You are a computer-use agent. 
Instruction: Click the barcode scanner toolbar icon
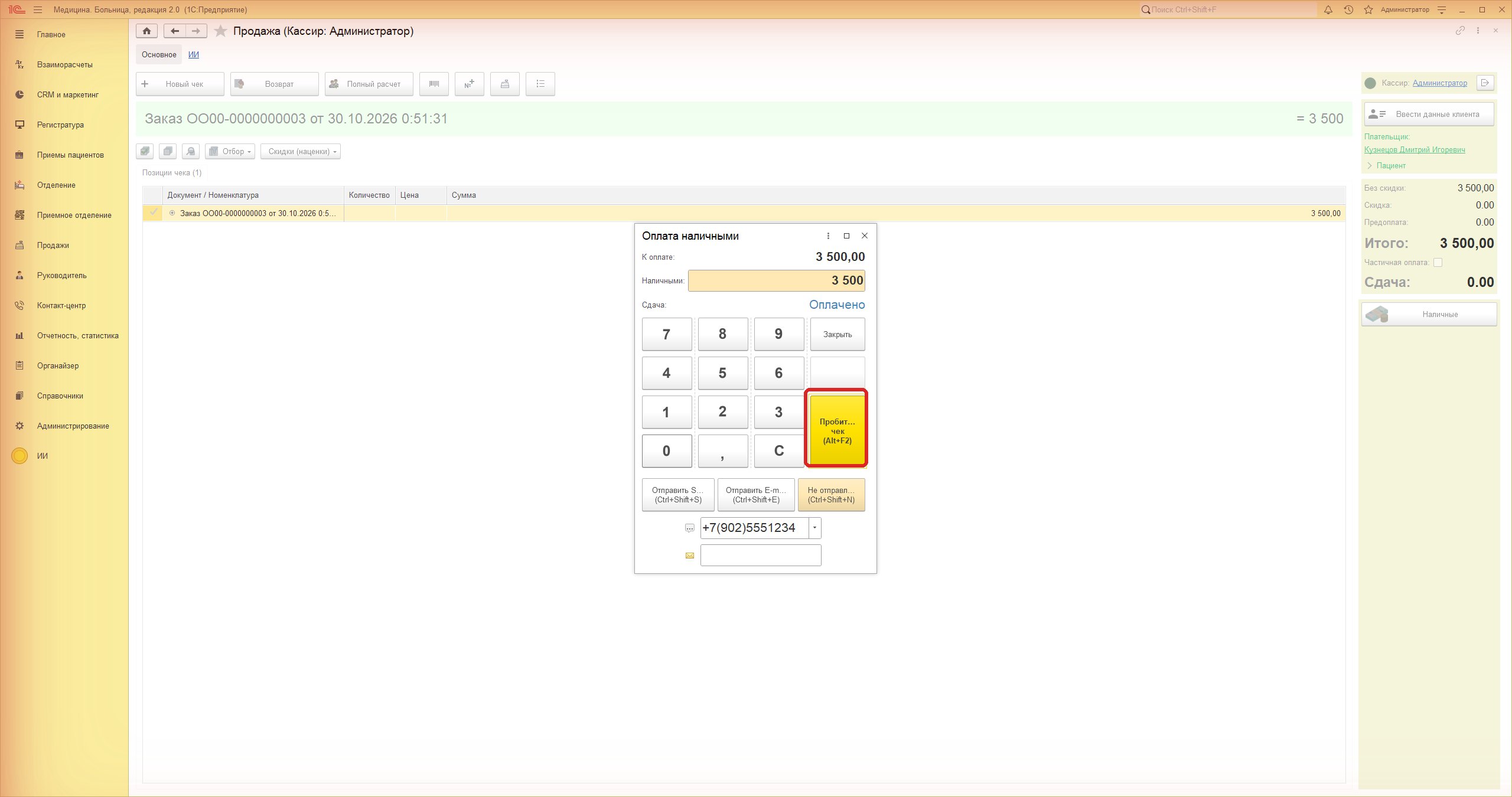[434, 84]
